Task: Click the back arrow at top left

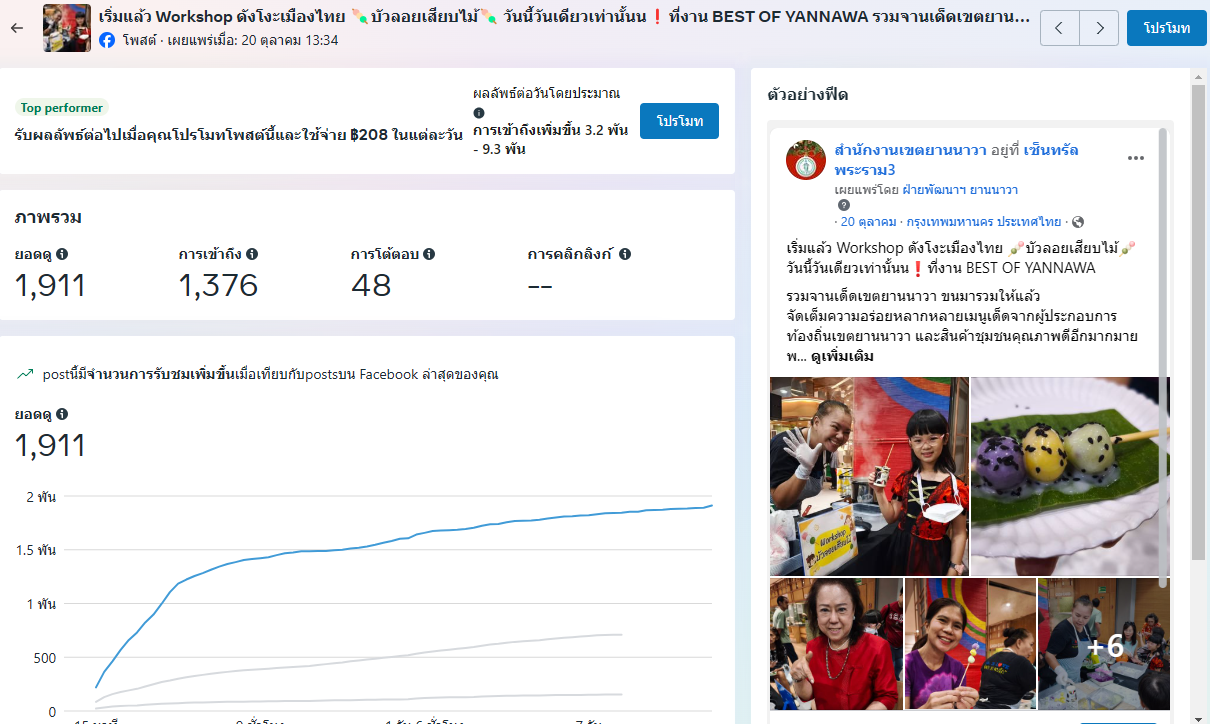Action: [16, 28]
